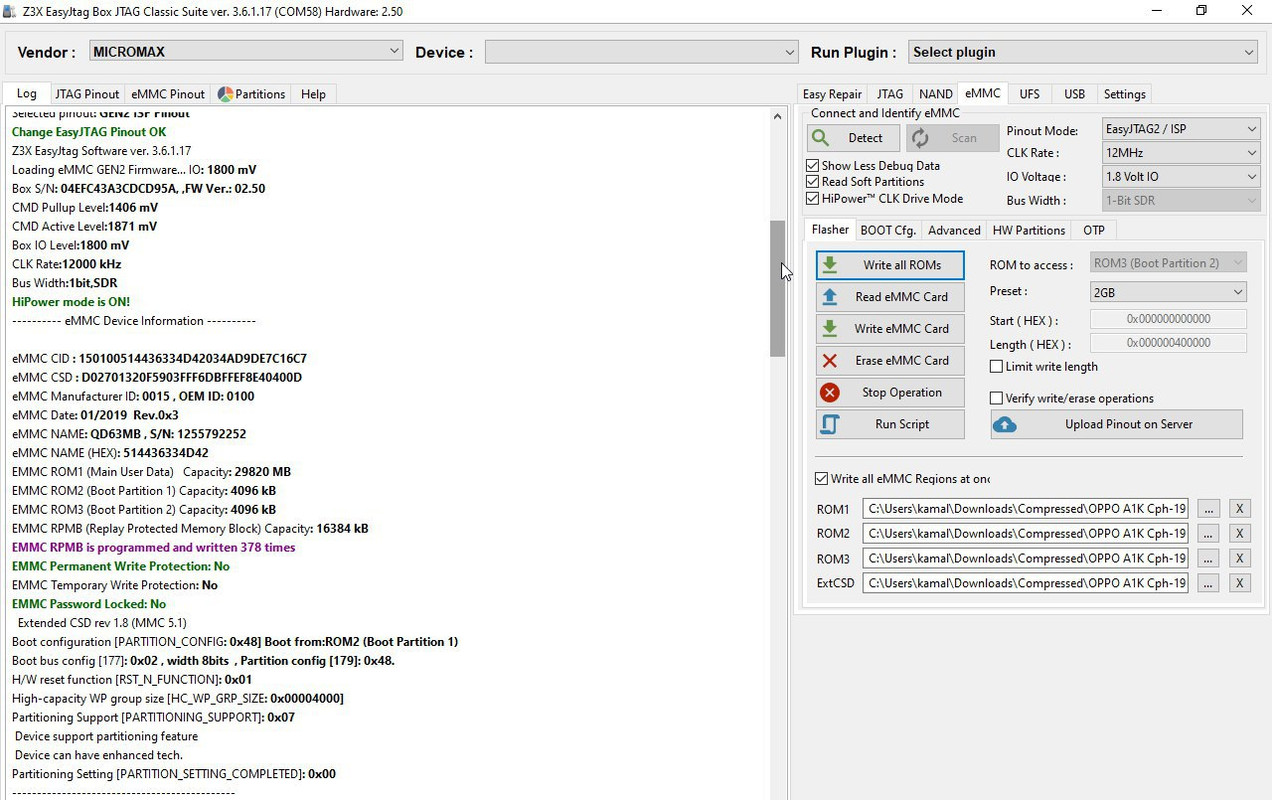The width and height of the screenshot is (1272, 800).
Task: Click the Detect magnifier icon
Action: (821, 138)
